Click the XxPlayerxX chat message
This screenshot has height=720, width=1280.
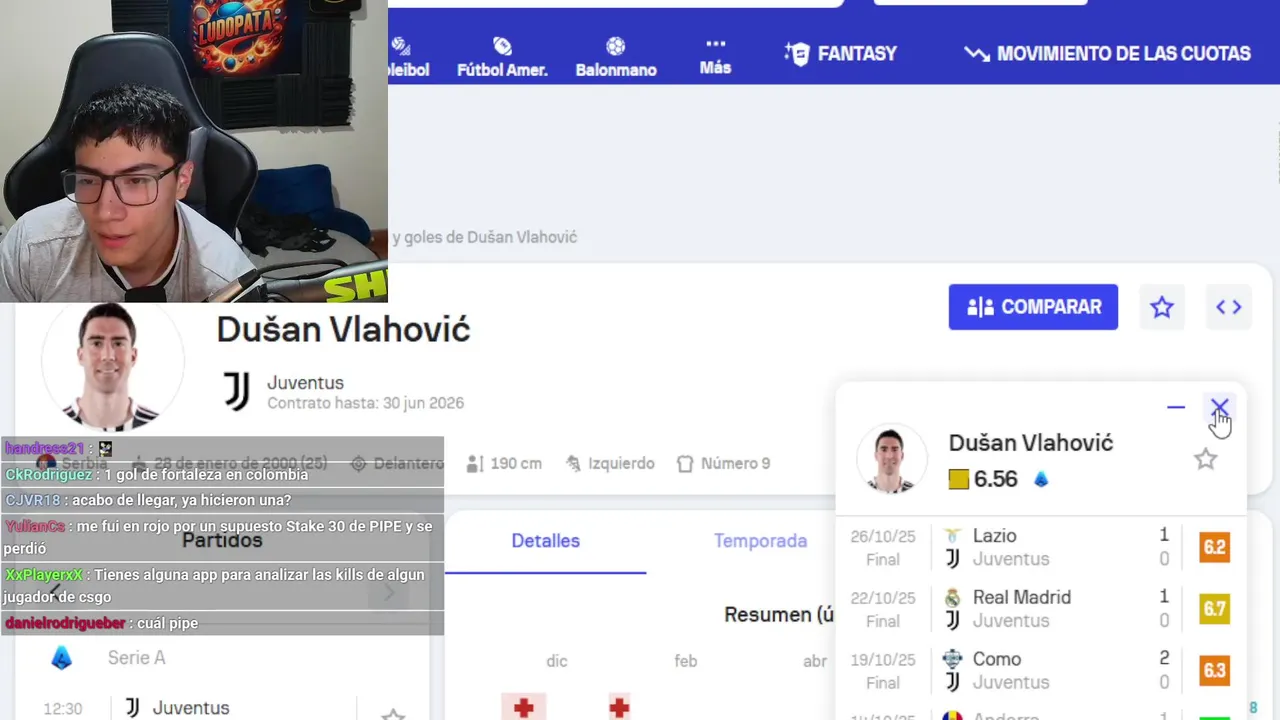(222, 586)
